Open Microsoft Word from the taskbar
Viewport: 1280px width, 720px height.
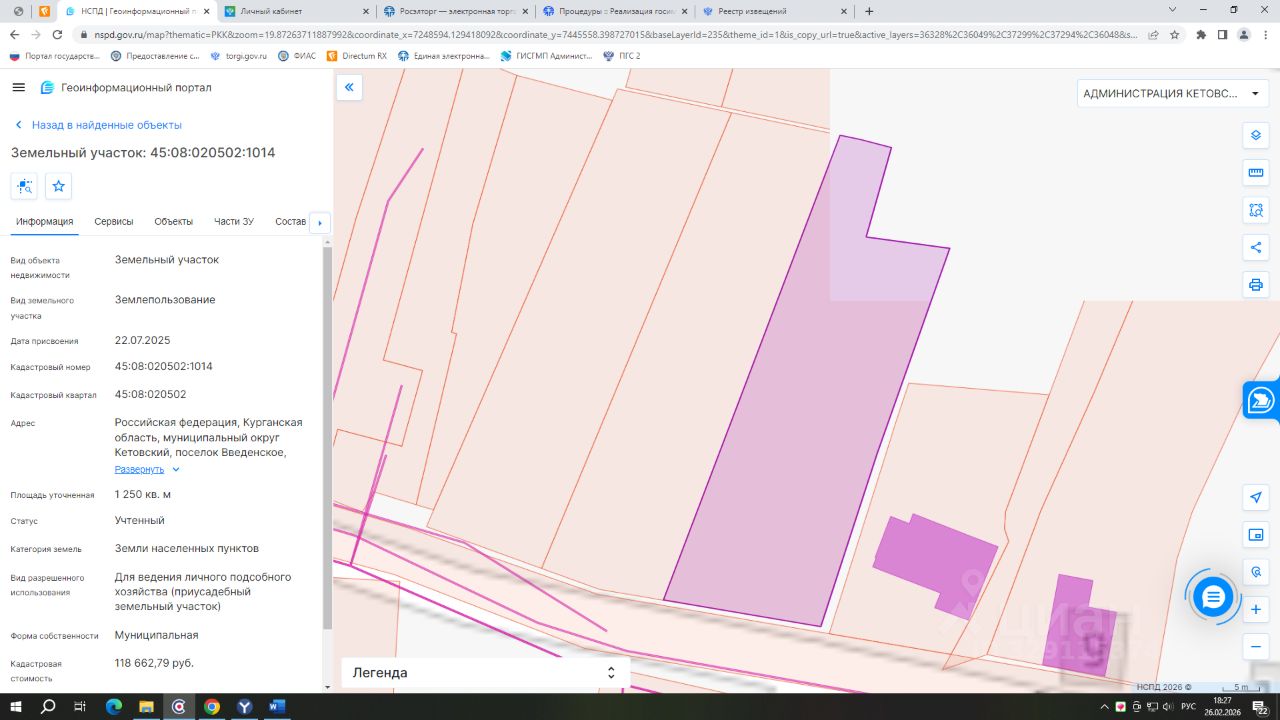[277, 707]
